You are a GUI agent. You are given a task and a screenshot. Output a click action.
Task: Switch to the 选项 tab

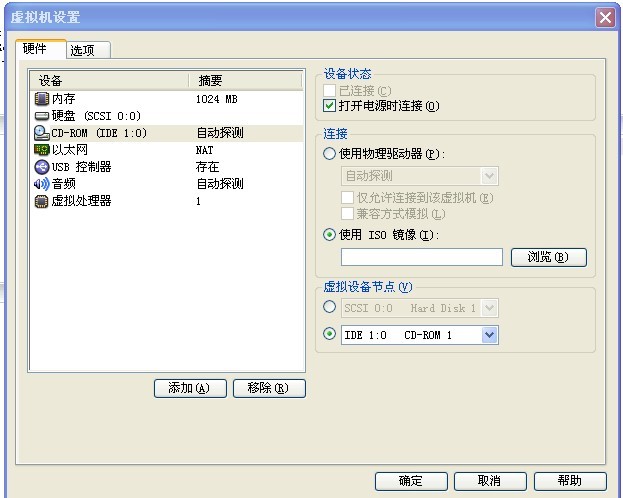pyautogui.click(x=88, y=50)
